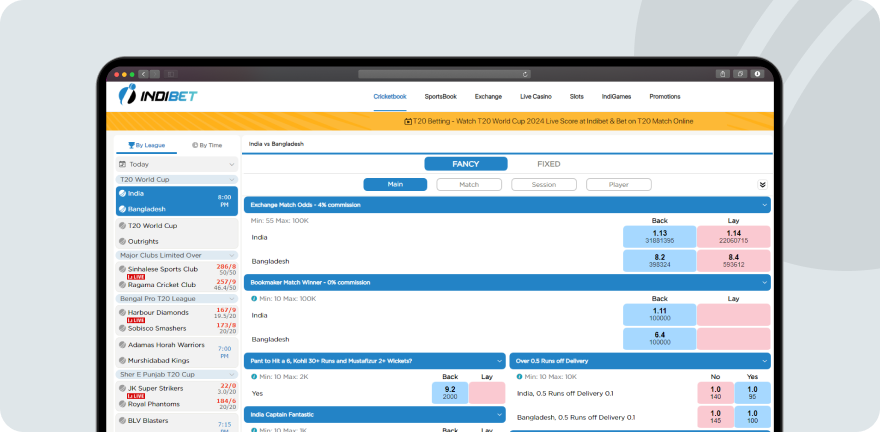
Task: Click the ball icon next to JK Super Strikers
Action: click(x=122, y=388)
